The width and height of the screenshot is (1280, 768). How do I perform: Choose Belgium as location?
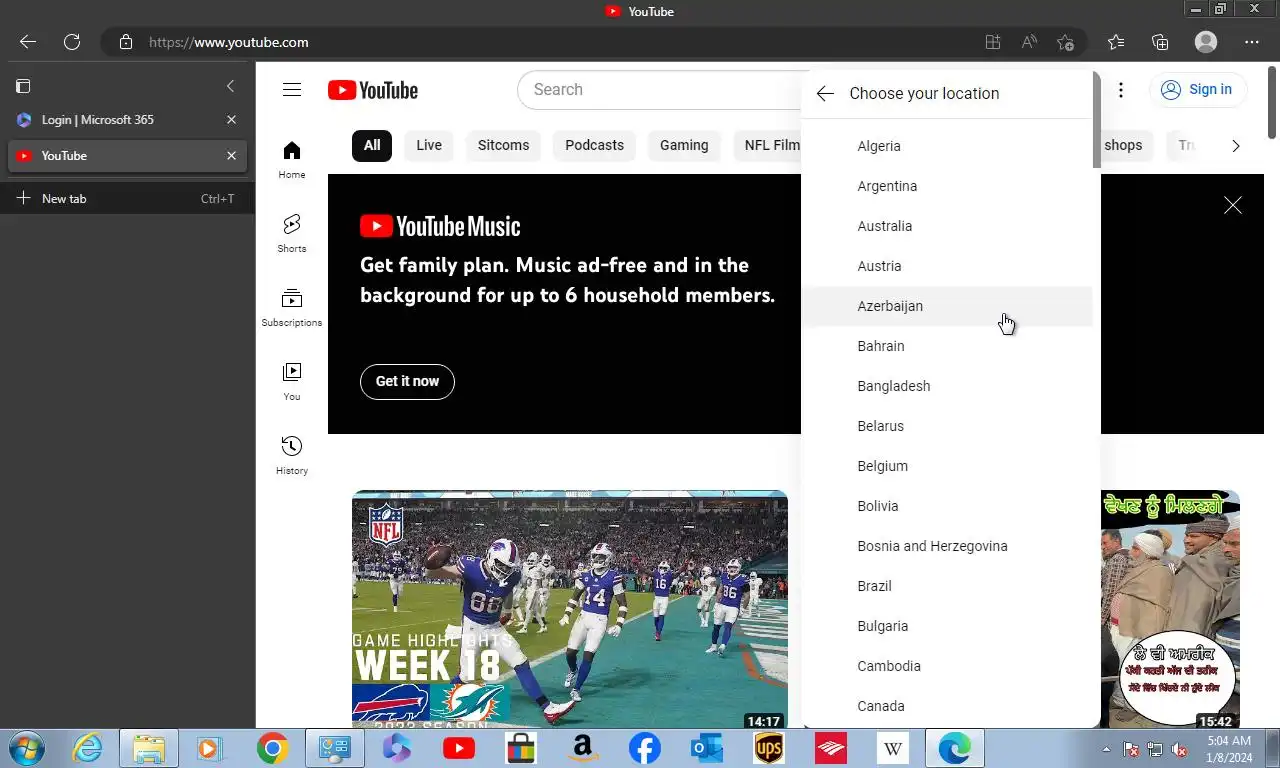(947, 466)
